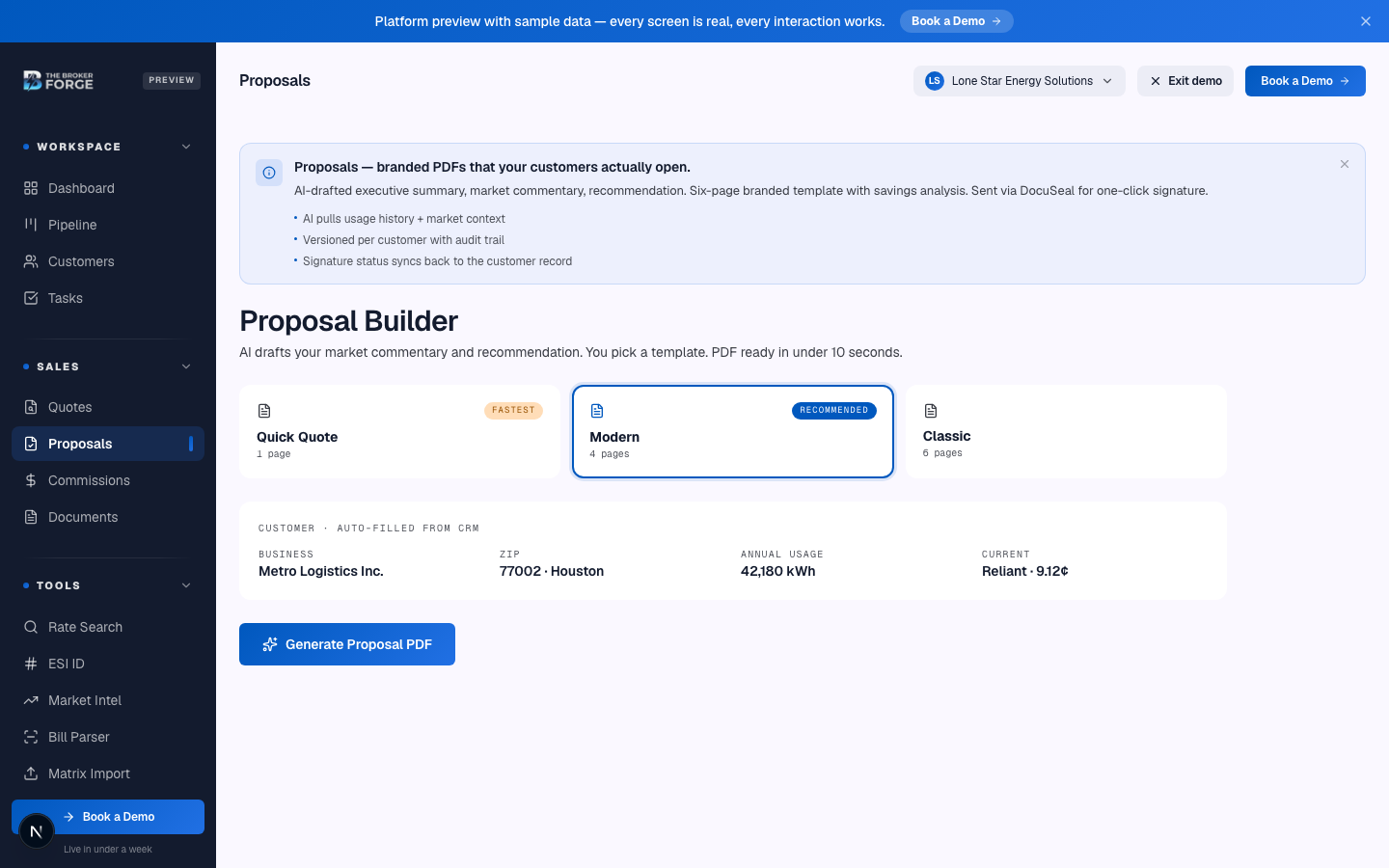Click the Proposals page title
Viewport: 1389px width, 868px height.
275,81
